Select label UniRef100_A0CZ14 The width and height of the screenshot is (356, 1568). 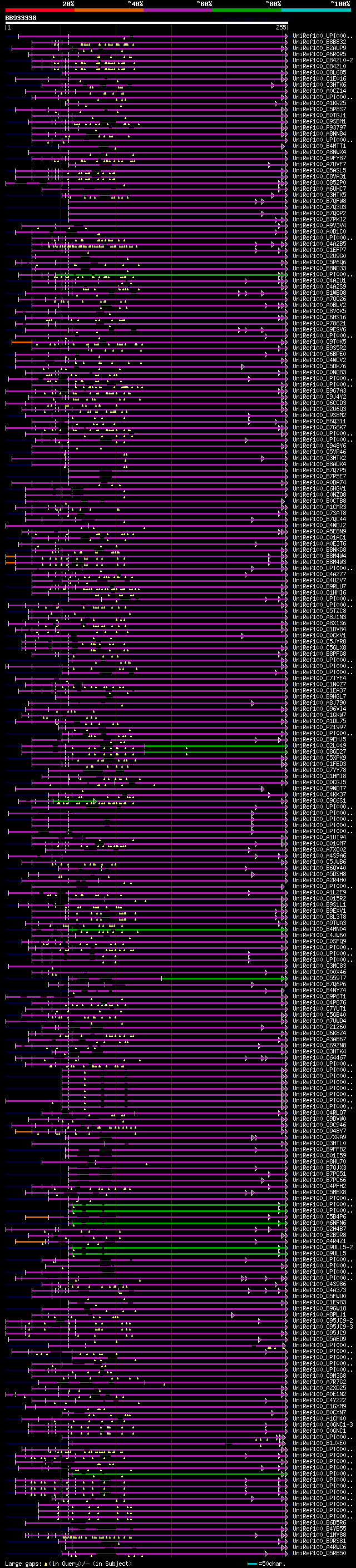tap(319, 91)
